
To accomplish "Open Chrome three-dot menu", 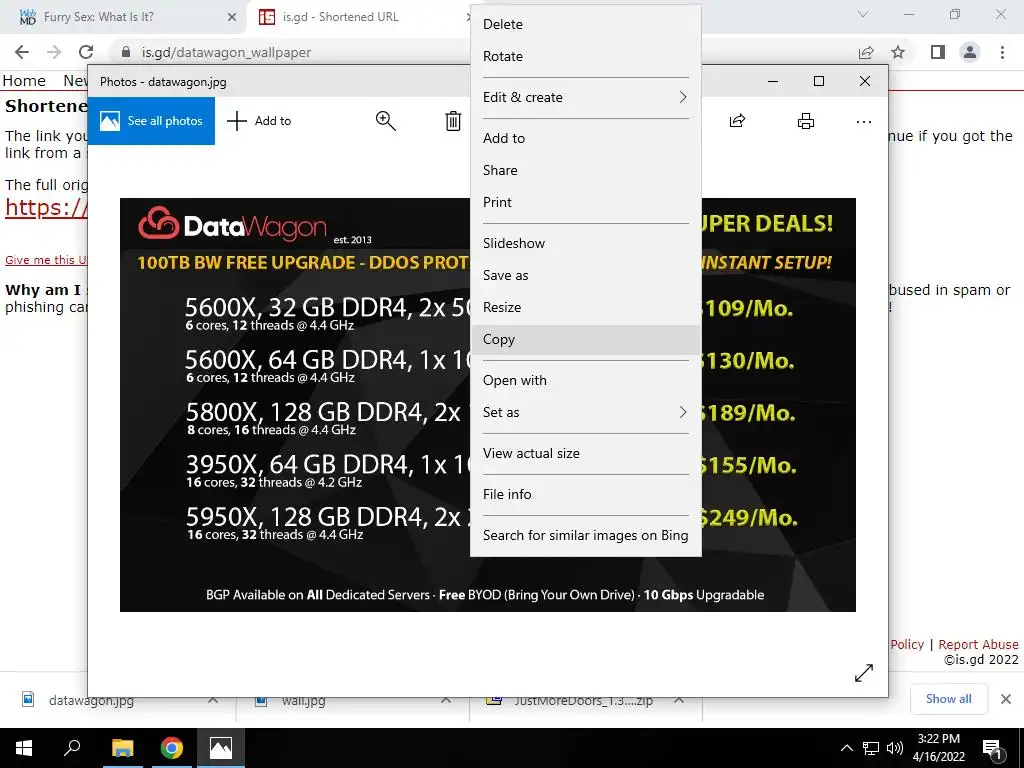I will tap(1002, 52).
